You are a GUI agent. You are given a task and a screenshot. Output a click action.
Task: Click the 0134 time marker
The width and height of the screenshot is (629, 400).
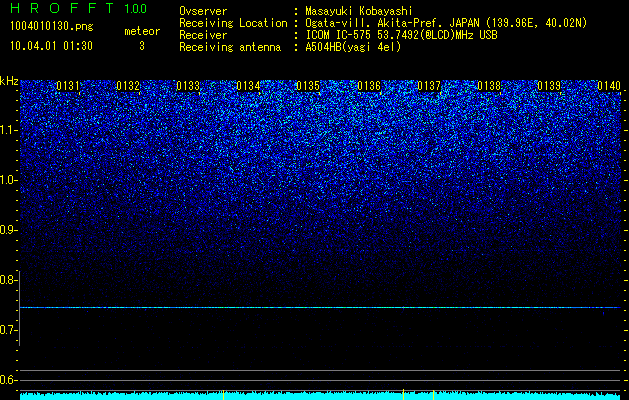[x=248, y=86]
